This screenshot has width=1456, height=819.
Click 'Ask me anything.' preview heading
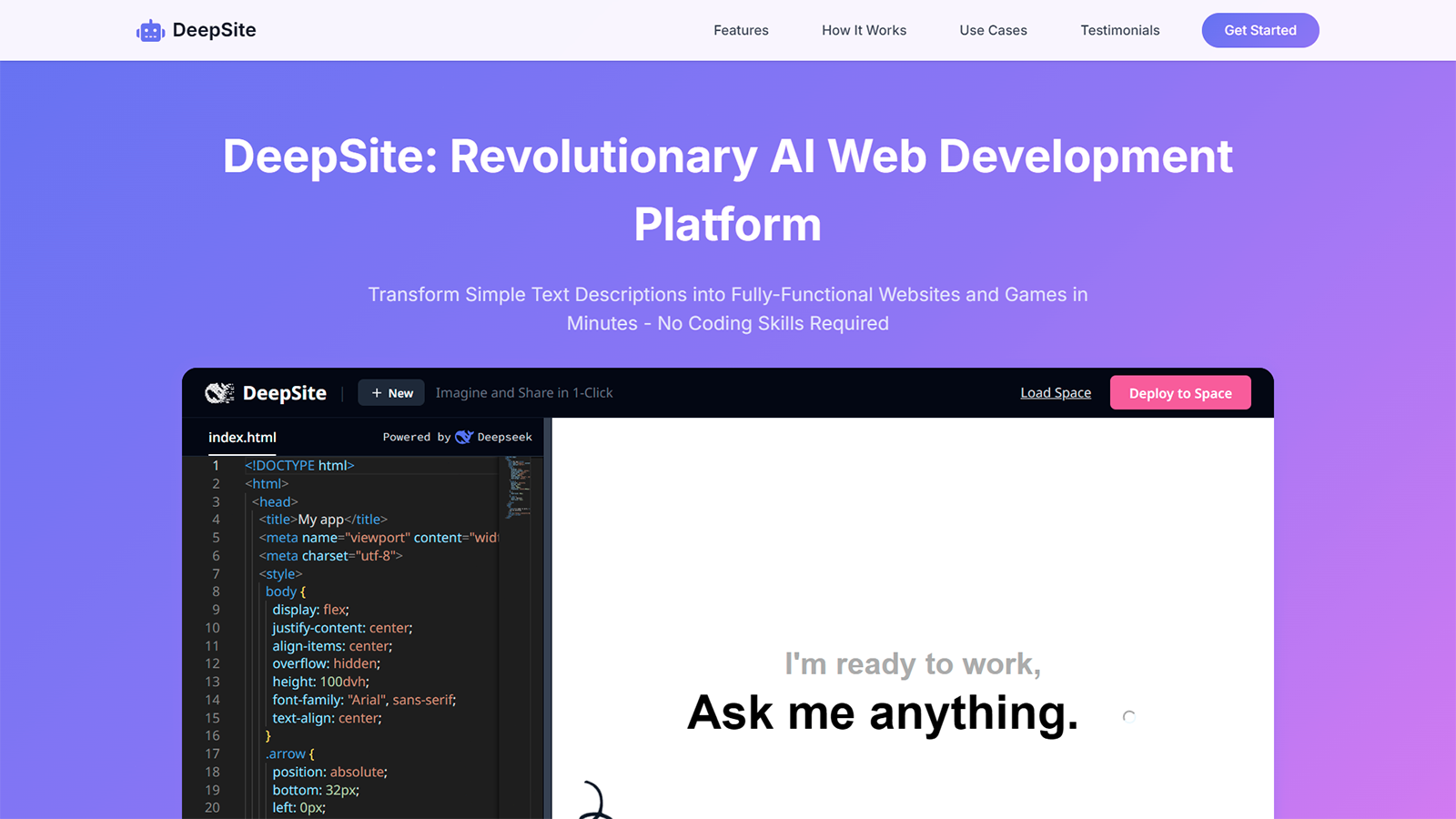(883, 713)
